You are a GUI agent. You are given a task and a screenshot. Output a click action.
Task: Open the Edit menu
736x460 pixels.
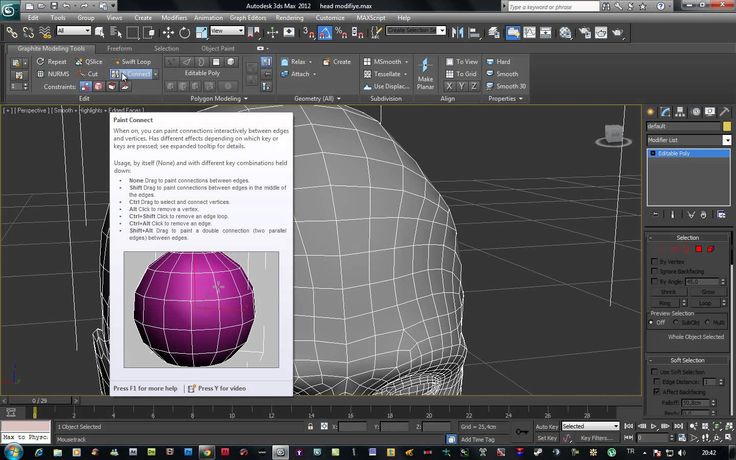33,18
